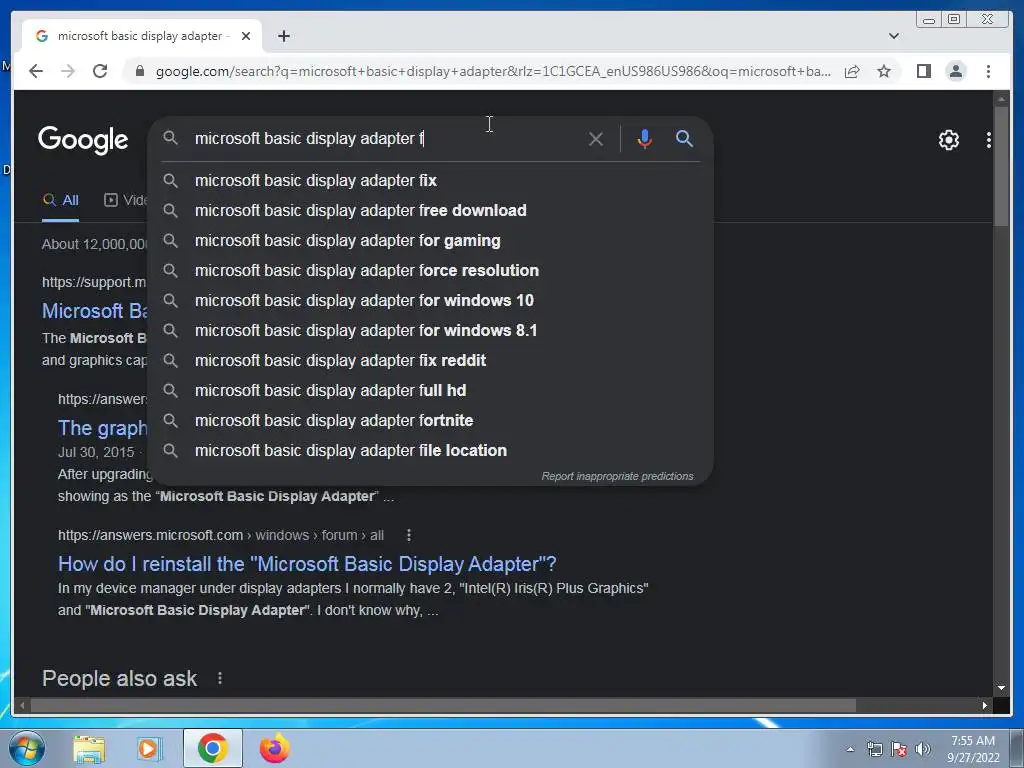This screenshot has height=768, width=1024.
Task: Select suggestion ending in 'full hd'
Action: pyautogui.click(x=431, y=391)
